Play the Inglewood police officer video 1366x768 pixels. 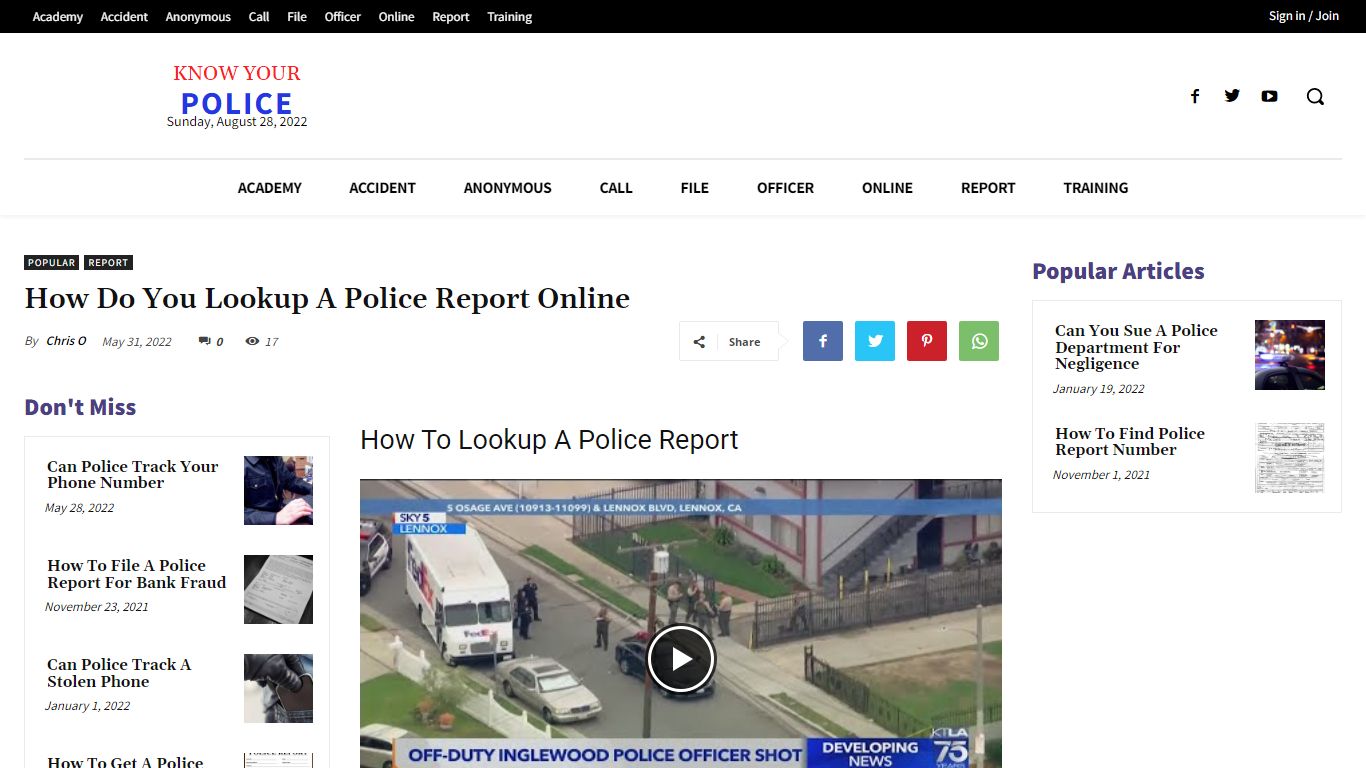(x=681, y=659)
